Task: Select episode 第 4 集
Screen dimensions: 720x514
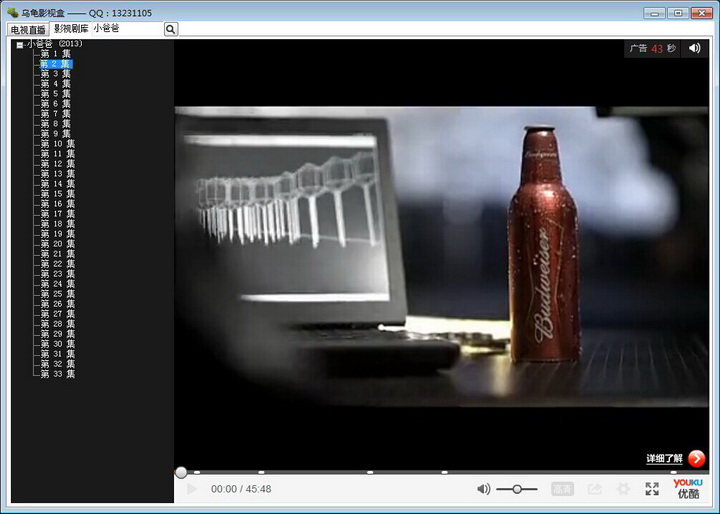Action: coord(56,84)
